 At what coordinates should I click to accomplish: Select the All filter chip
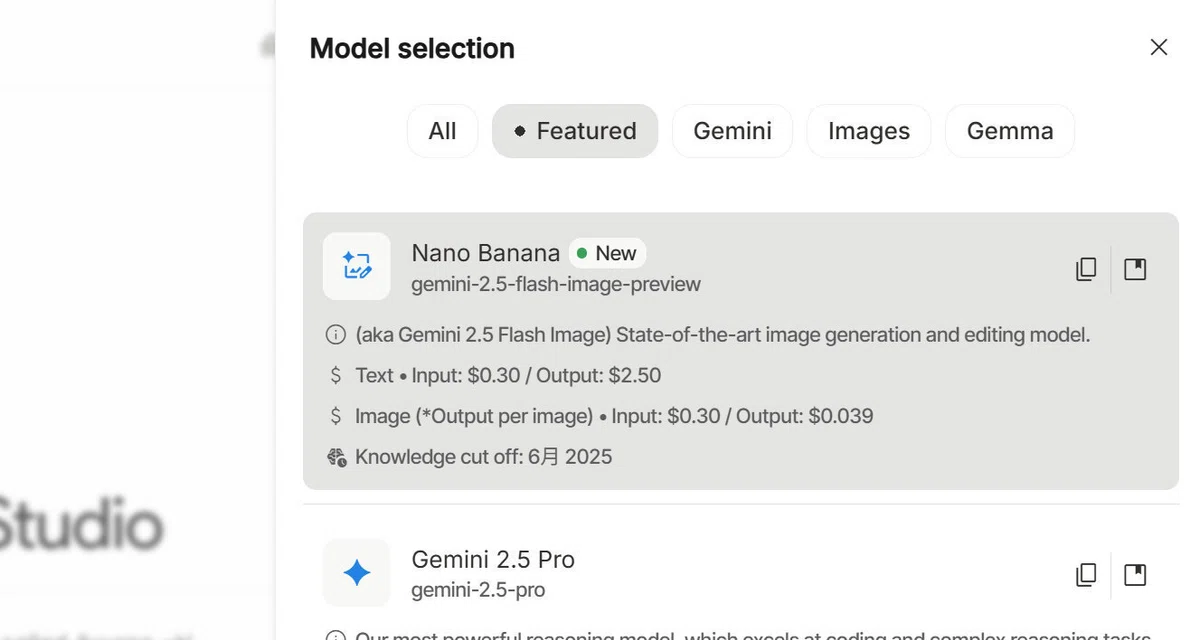(x=442, y=131)
